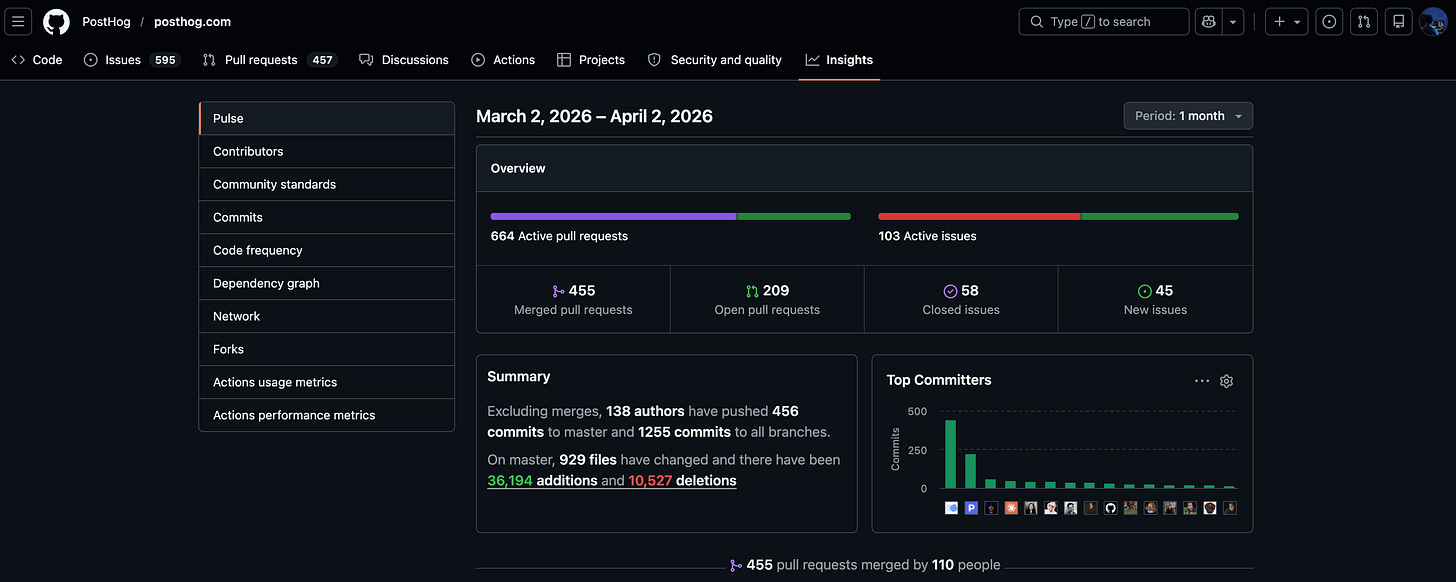1456x582 pixels.
Task: Click the angle-brackets icon on the Code tab
Action: pyautogui.click(x=18, y=59)
